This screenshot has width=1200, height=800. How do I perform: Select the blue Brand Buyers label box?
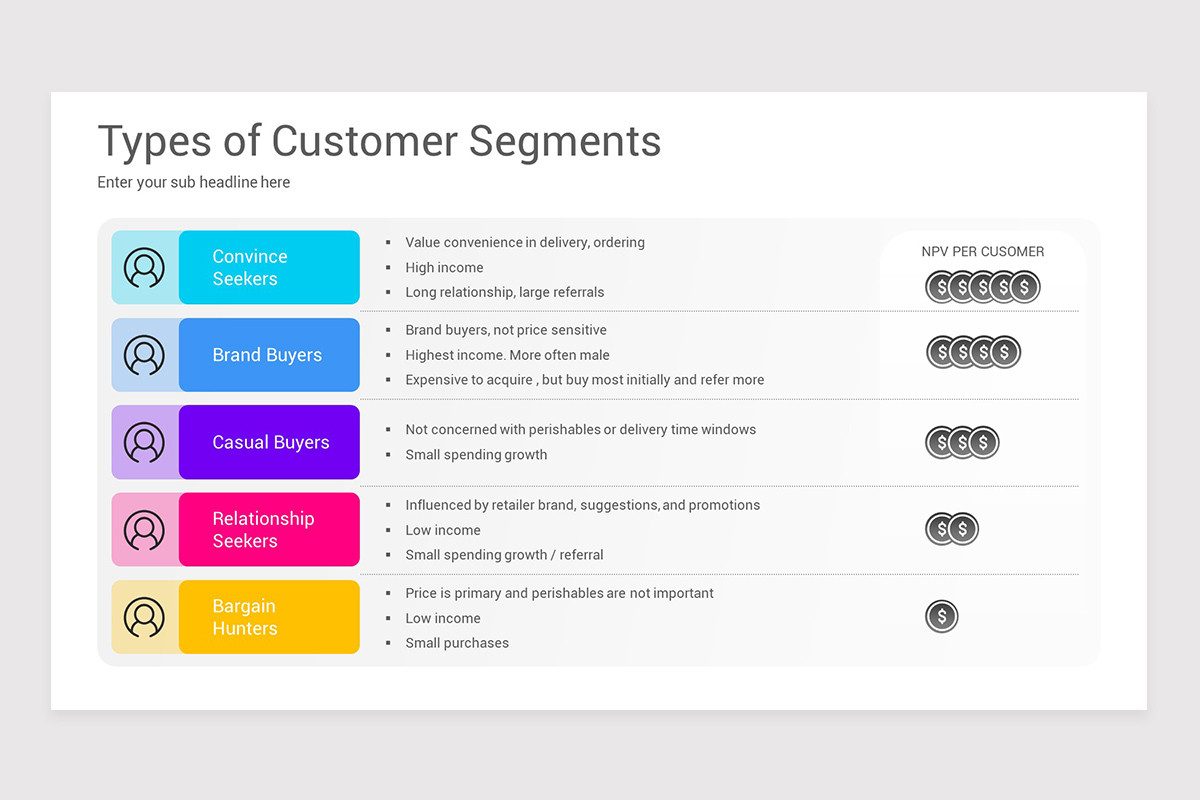click(x=269, y=355)
